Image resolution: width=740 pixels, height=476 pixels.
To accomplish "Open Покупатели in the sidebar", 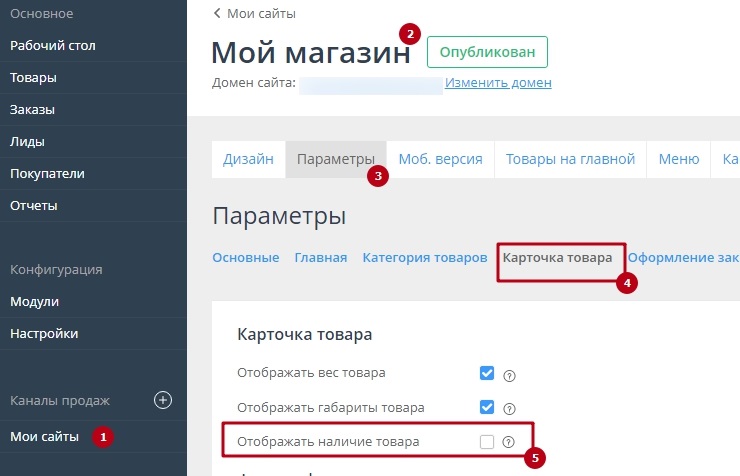I will pos(93,174).
